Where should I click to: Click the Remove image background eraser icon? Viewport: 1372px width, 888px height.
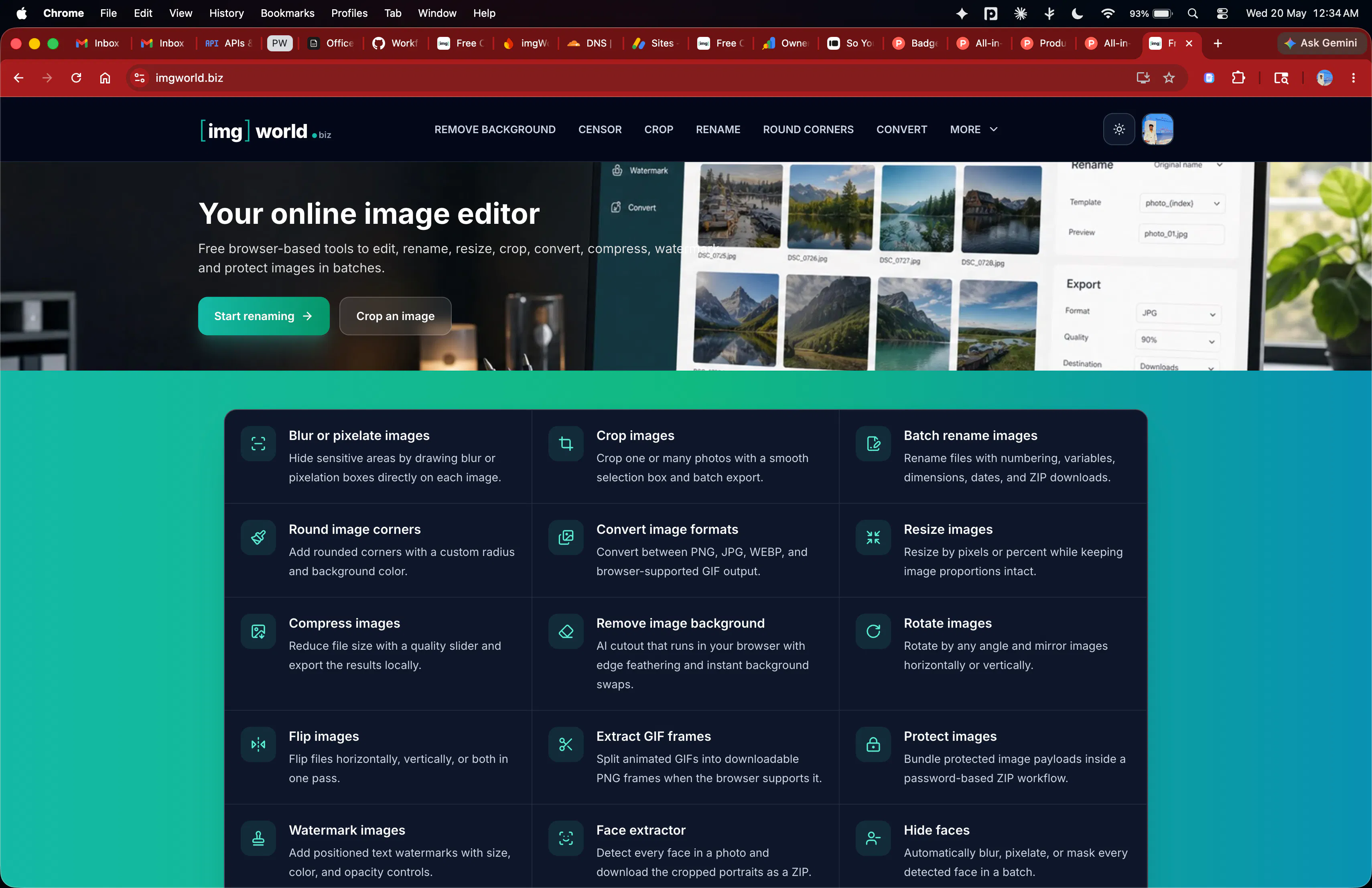(x=566, y=631)
